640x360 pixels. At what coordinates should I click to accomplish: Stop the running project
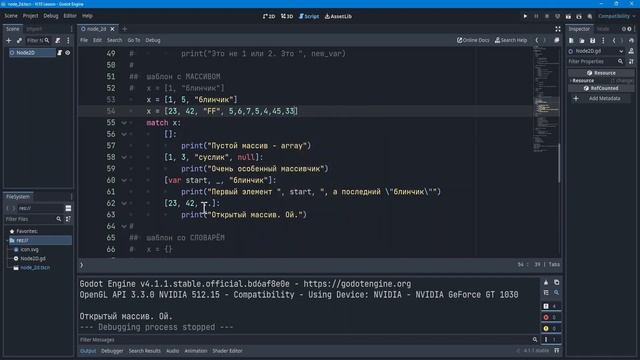[x=547, y=16]
